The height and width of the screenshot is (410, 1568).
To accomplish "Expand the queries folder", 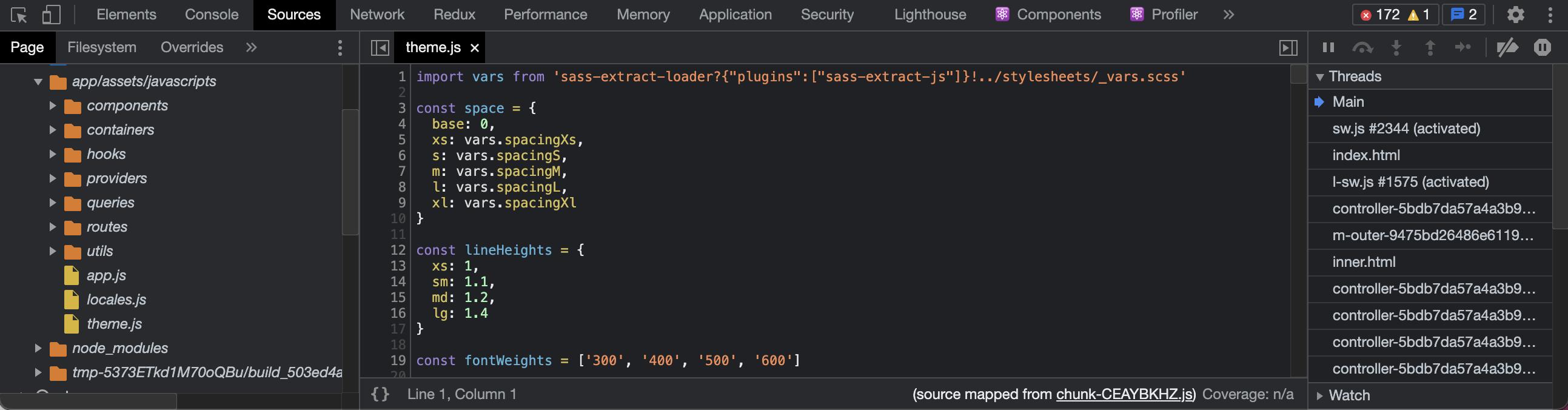I will coord(52,202).
